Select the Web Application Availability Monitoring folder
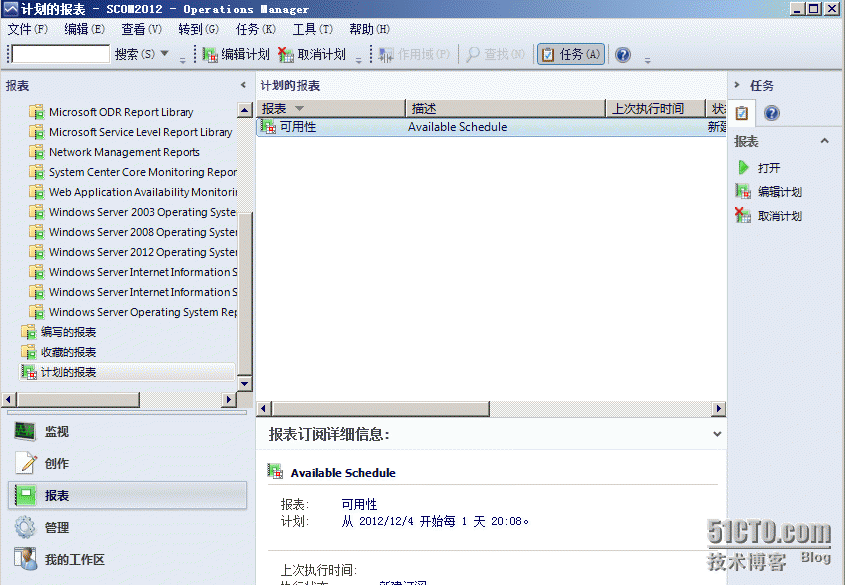 coord(143,192)
